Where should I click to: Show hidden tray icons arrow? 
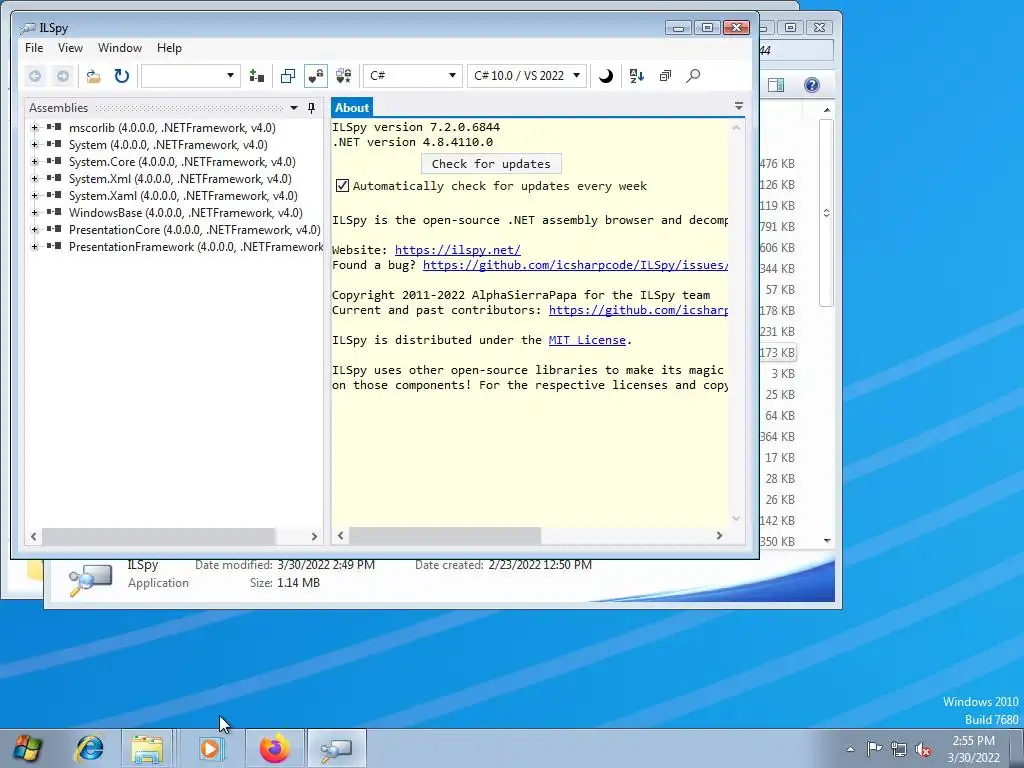(850, 749)
